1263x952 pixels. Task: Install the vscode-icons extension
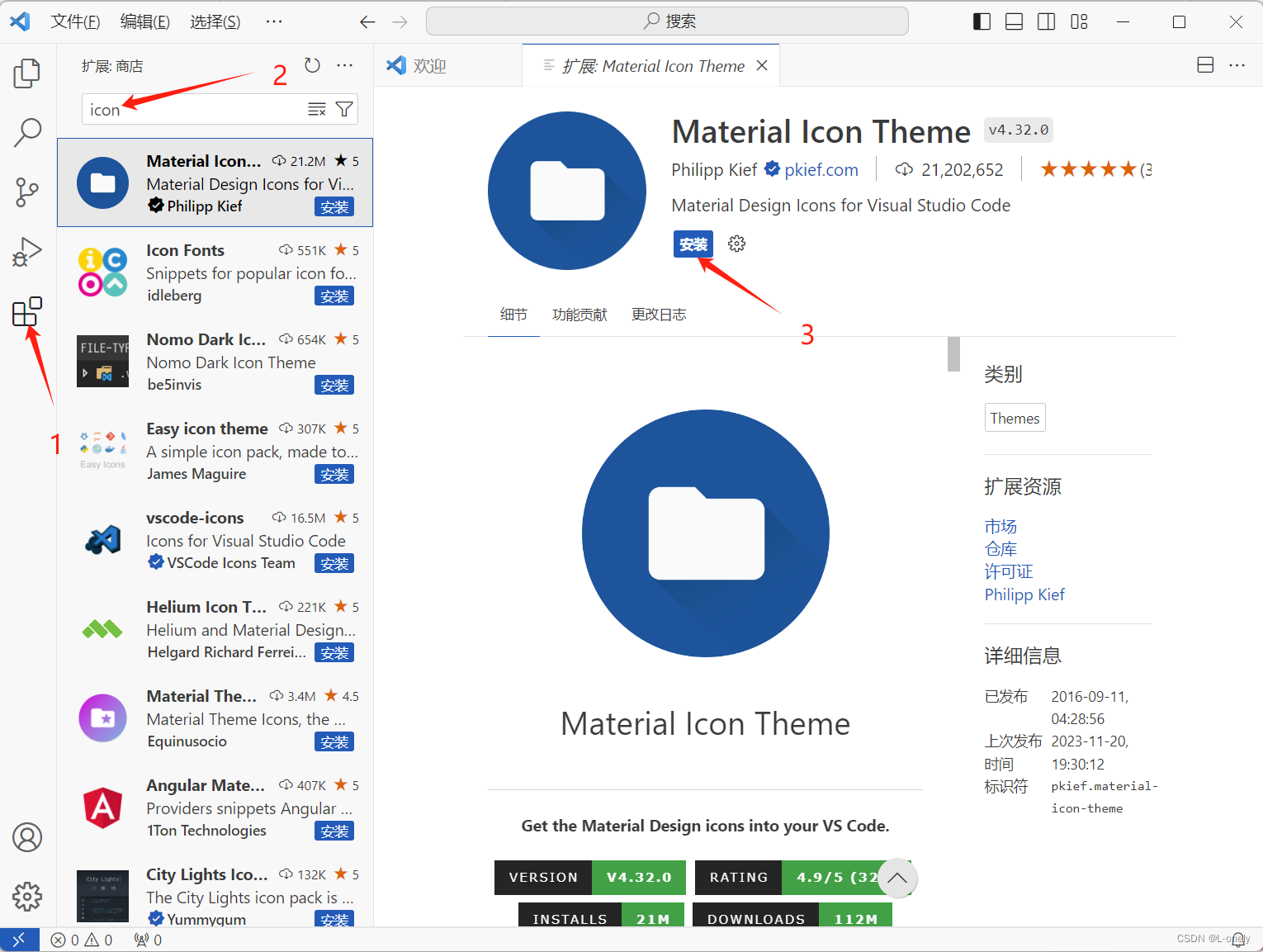(x=334, y=564)
